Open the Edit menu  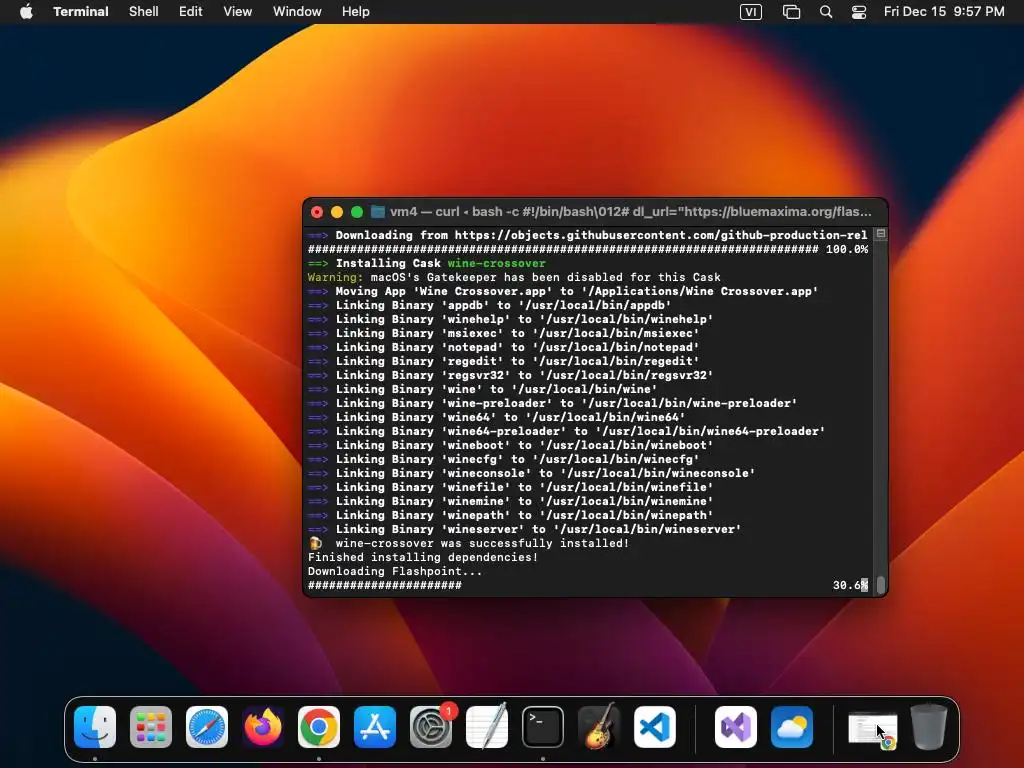point(191,12)
